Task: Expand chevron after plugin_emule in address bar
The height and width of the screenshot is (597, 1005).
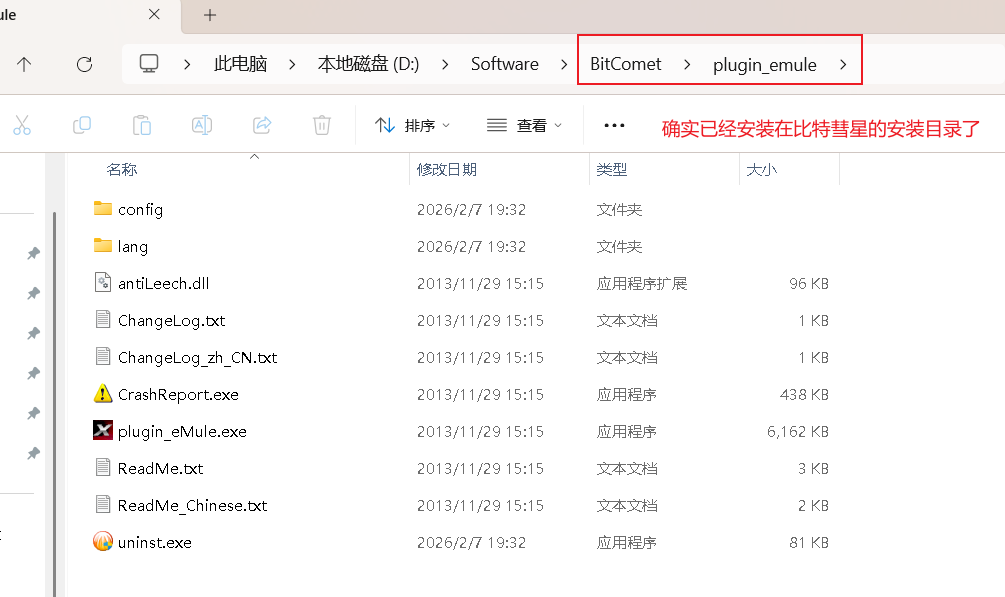Action: 843,64
